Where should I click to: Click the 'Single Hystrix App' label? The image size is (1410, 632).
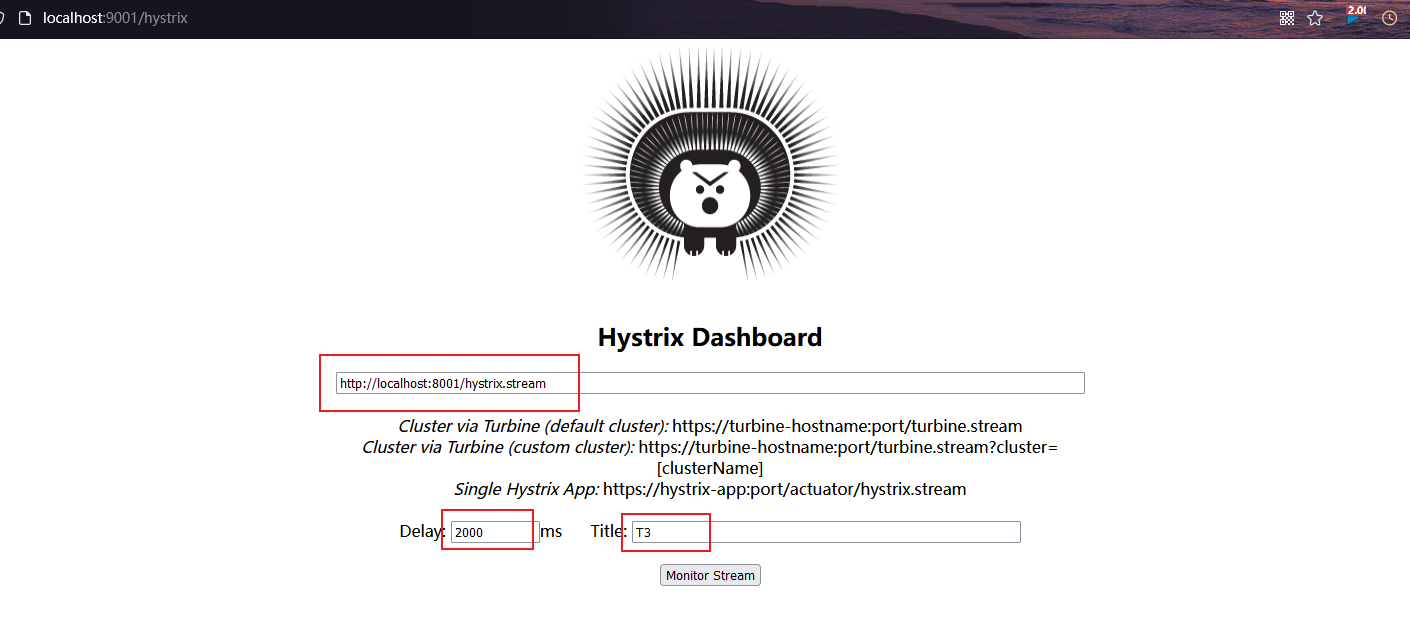click(x=526, y=489)
